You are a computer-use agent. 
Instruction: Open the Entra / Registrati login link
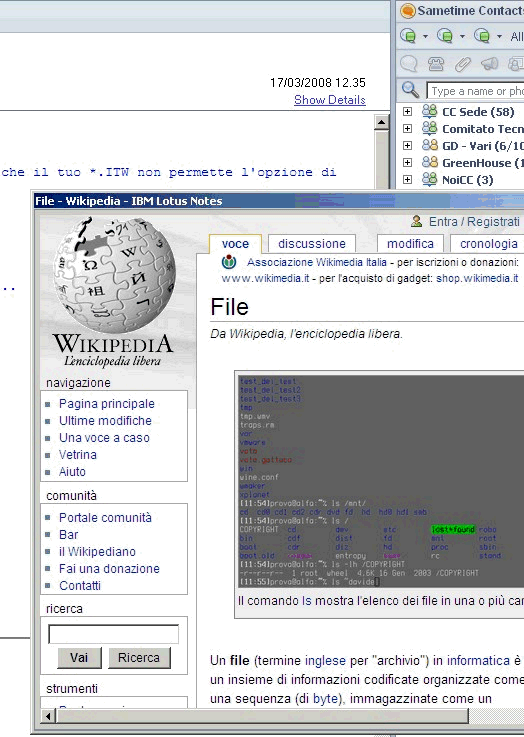coord(474,221)
